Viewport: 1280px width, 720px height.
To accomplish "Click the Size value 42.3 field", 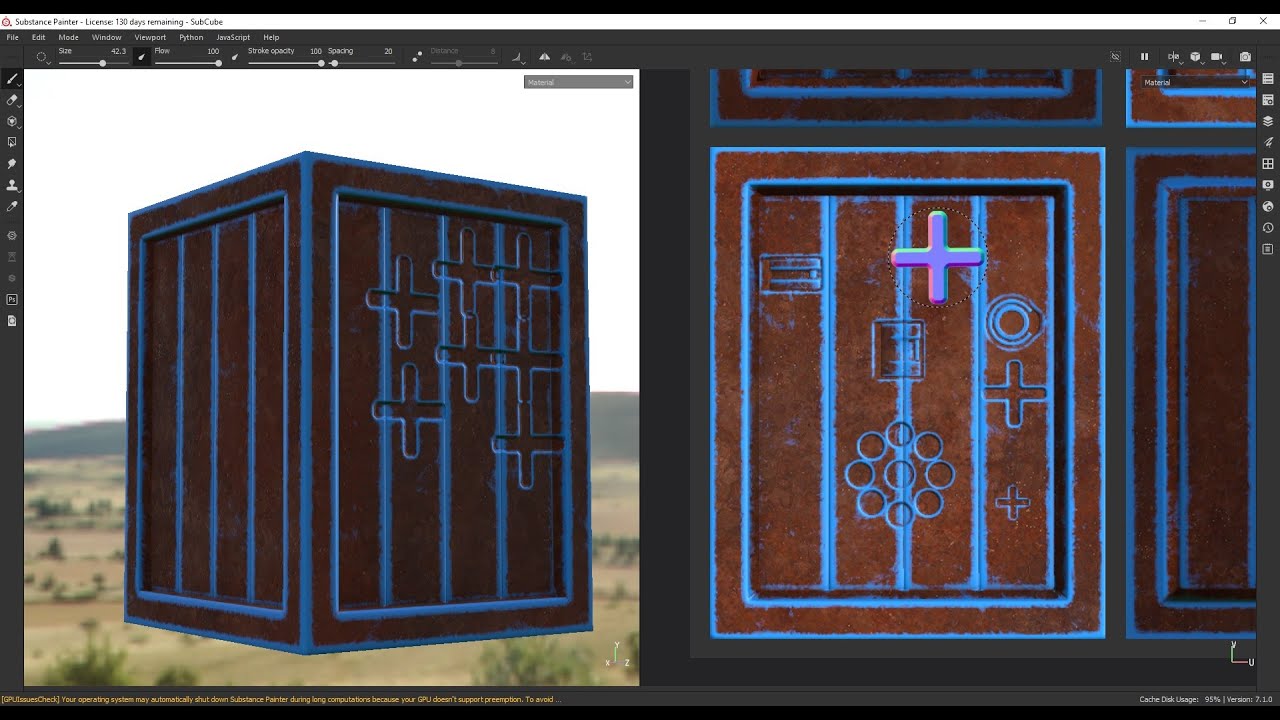I will (x=118, y=51).
